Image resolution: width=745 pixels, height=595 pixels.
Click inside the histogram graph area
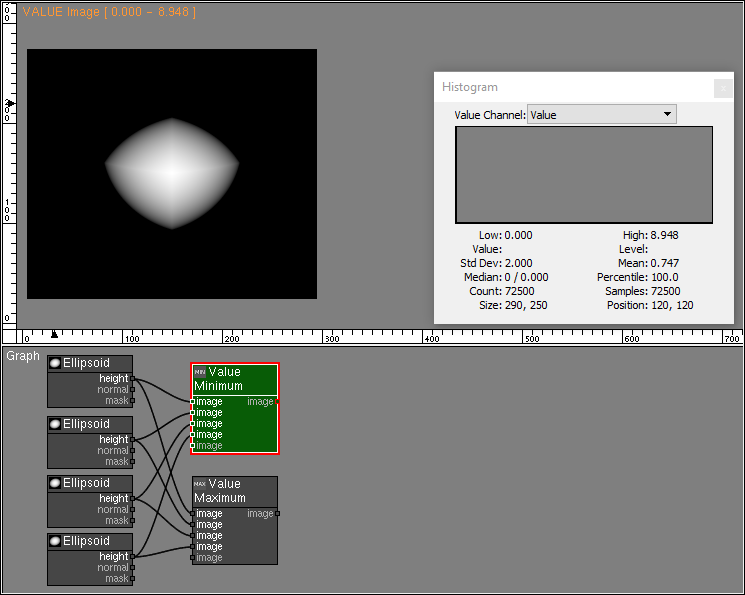(583, 175)
